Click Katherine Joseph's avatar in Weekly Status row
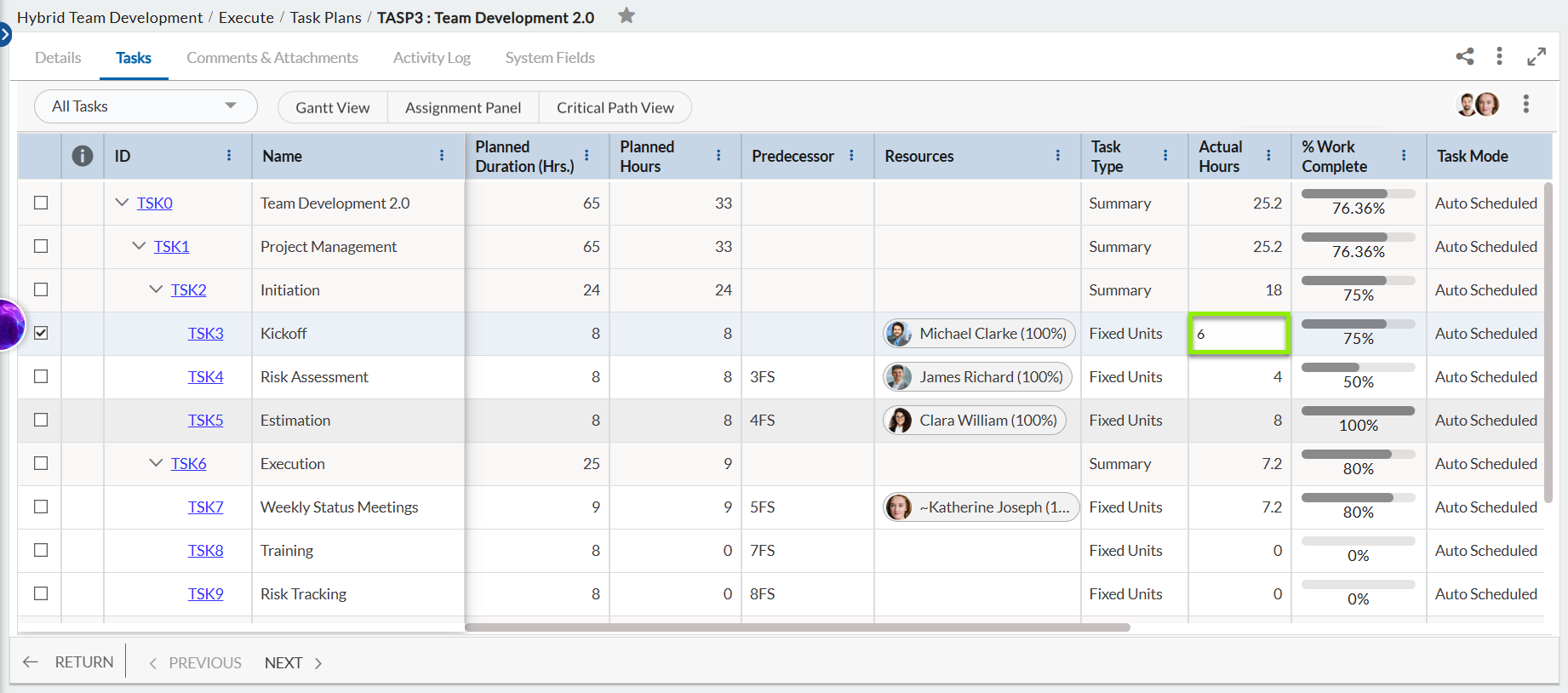Image resolution: width=1568 pixels, height=693 pixels. pos(898,507)
